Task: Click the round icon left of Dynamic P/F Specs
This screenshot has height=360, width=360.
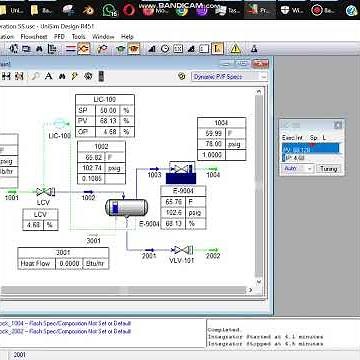Action: pos(182,76)
